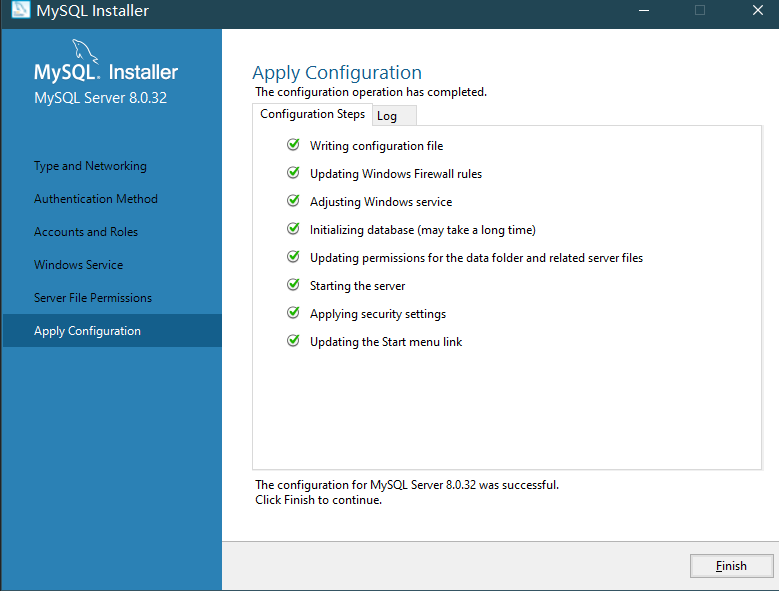Image resolution: width=779 pixels, height=591 pixels.
Task: Click 'The configuration operation has completed.' text
Action: [371, 92]
